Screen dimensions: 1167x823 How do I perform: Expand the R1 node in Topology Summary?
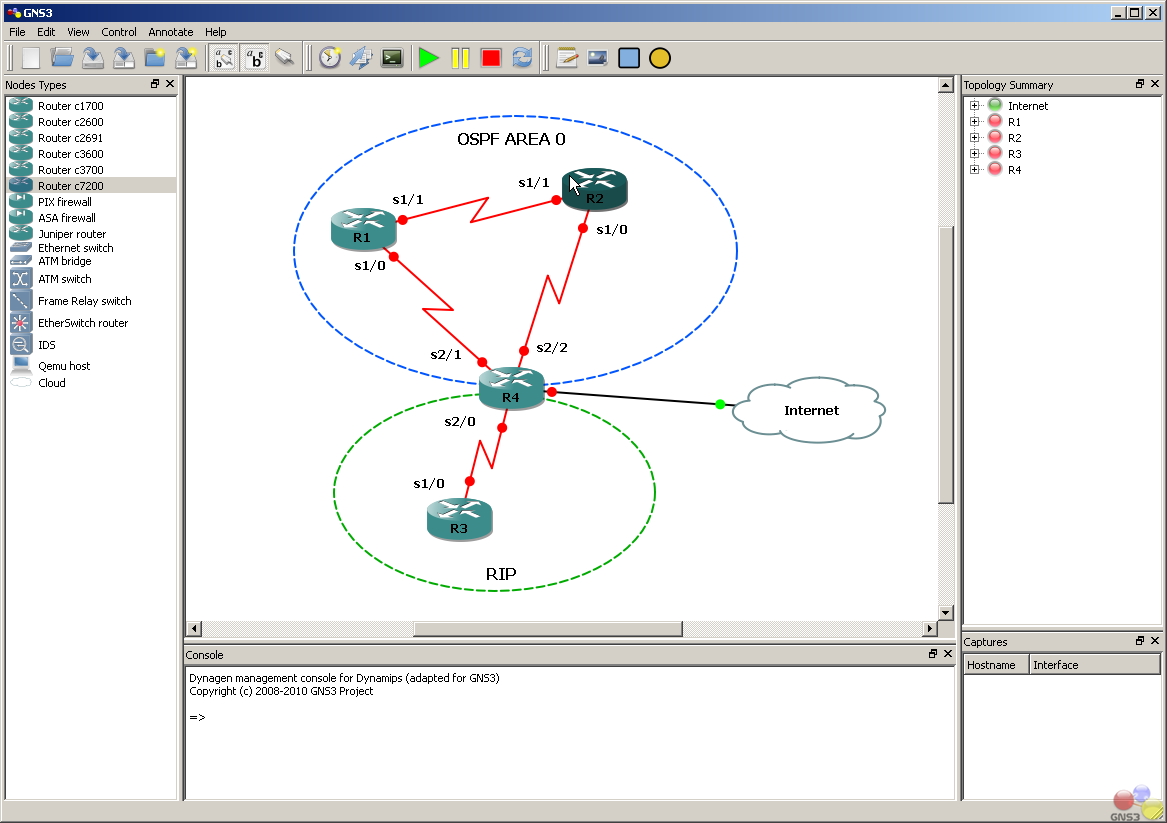pyautogui.click(x=974, y=121)
